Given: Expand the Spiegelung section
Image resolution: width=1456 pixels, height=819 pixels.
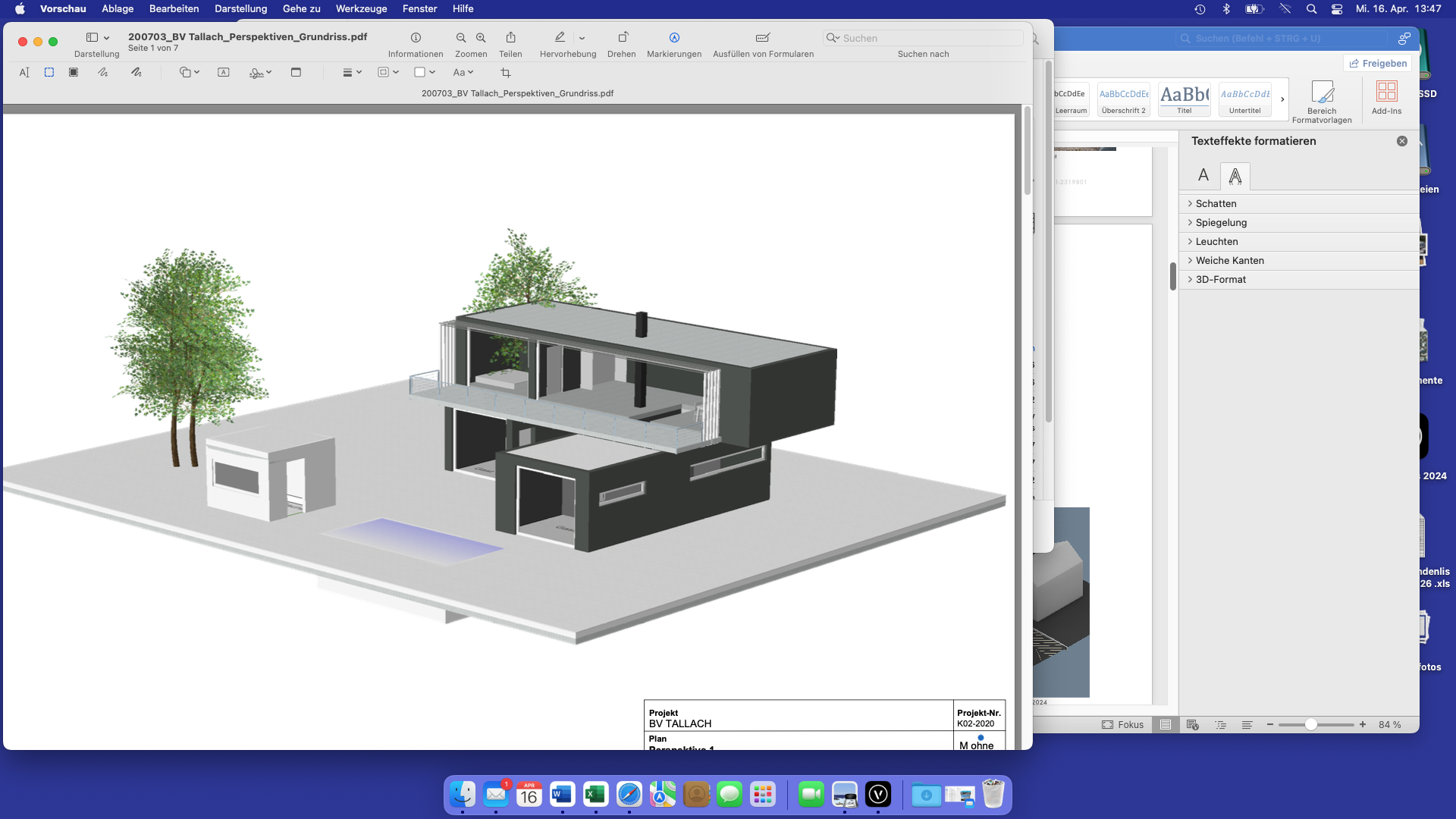Looking at the screenshot, I should [x=1298, y=223].
